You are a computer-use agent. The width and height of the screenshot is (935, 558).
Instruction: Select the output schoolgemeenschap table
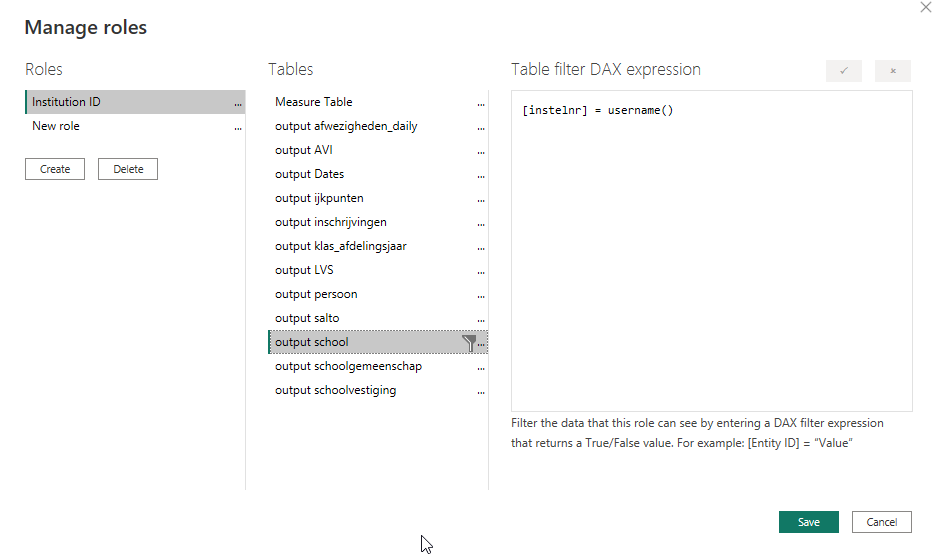click(x=378, y=366)
